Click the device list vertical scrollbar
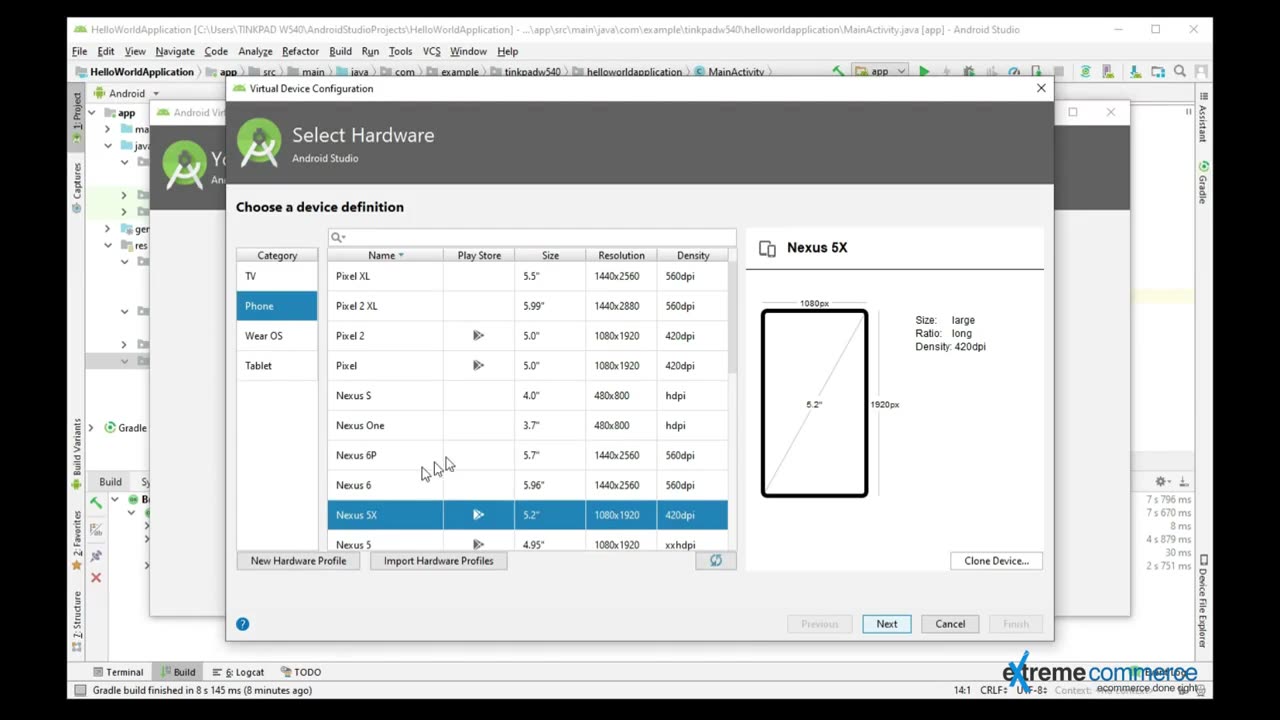This screenshot has width=1280, height=720. 733,320
